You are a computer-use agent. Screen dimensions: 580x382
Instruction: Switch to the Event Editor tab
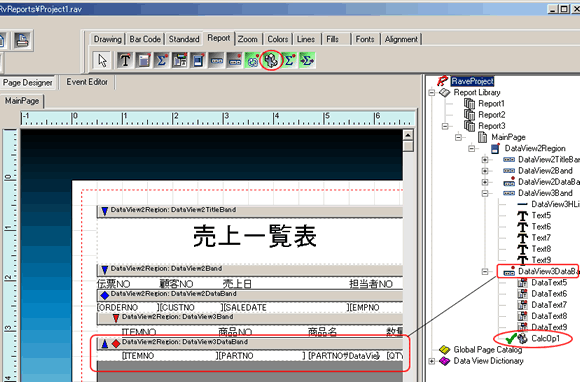(87, 82)
